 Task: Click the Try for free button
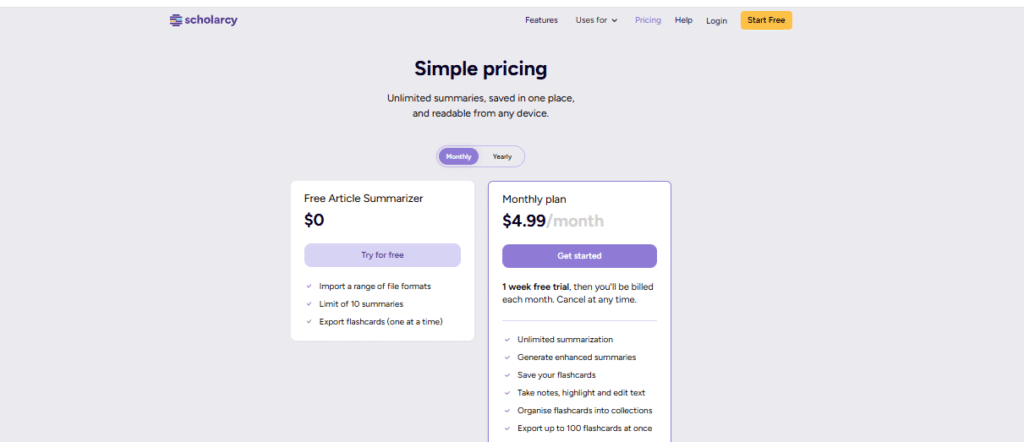click(x=383, y=255)
